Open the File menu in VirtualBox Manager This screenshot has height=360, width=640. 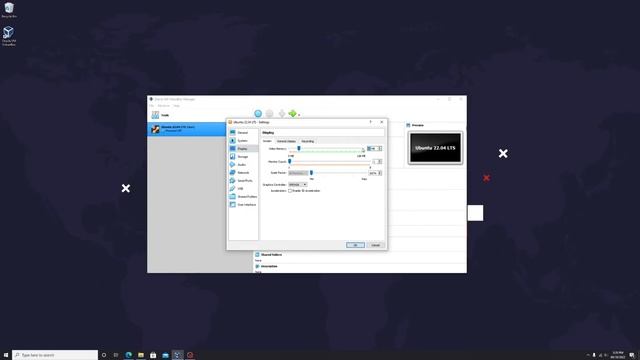pyautogui.click(x=151, y=106)
